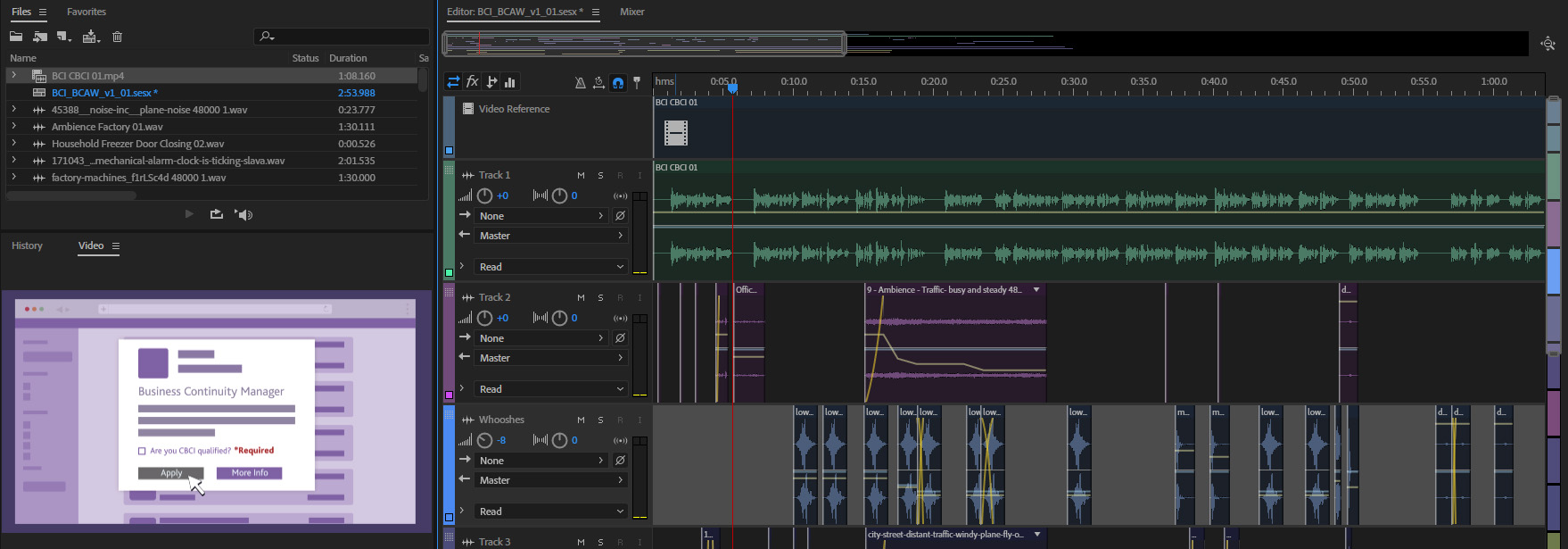This screenshot has width=1568, height=549.
Task: Switch to the Mixer tab
Action: point(631,12)
